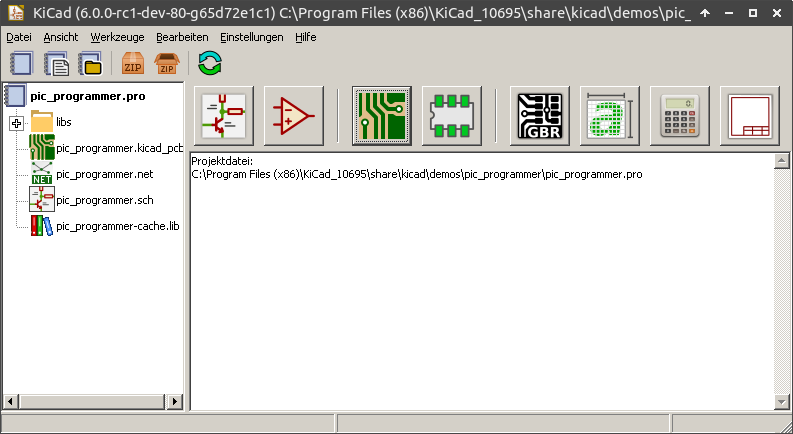Click the Projektdatei path text
The height and width of the screenshot is (434, 793).
(417, 174)
